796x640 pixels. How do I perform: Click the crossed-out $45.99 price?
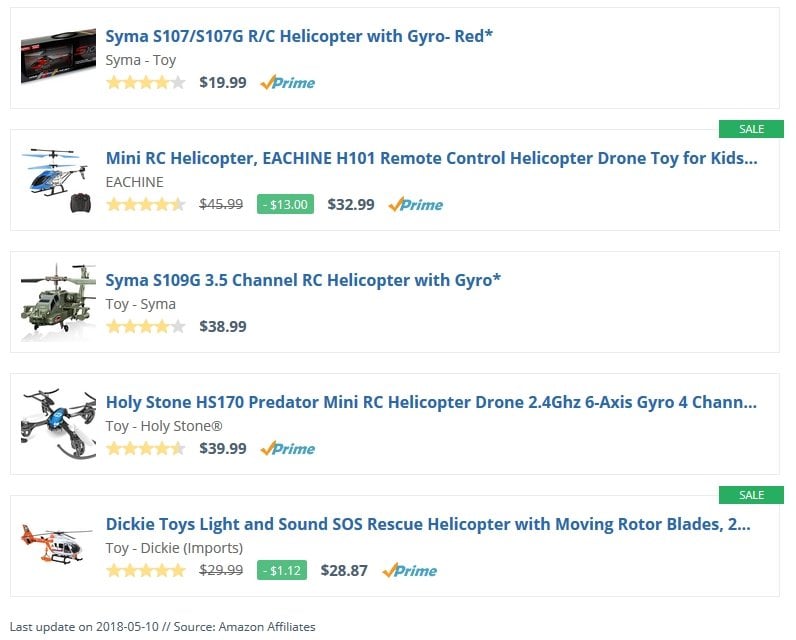221,205
